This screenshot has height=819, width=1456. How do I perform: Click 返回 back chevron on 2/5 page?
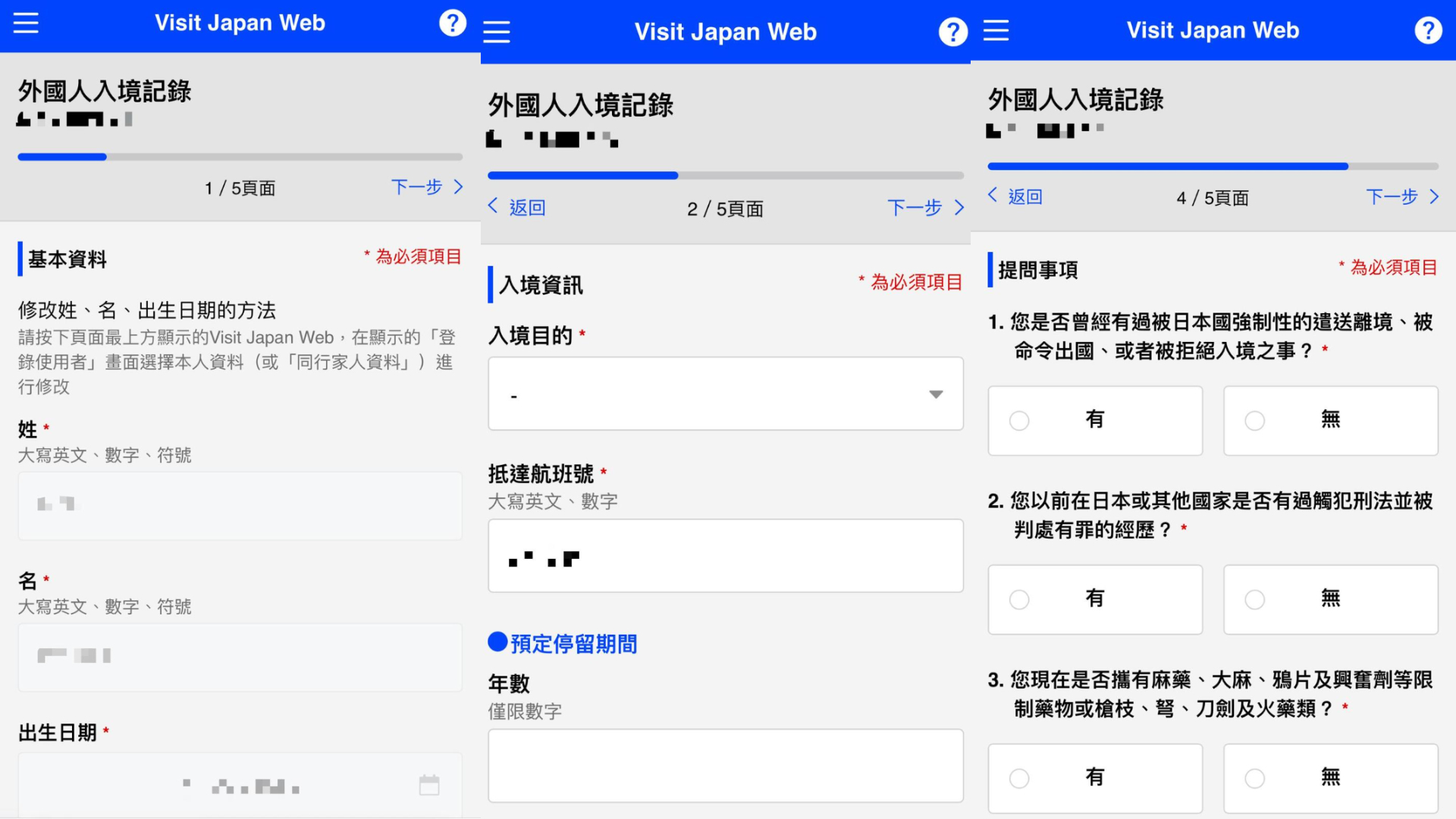point(493,206)
